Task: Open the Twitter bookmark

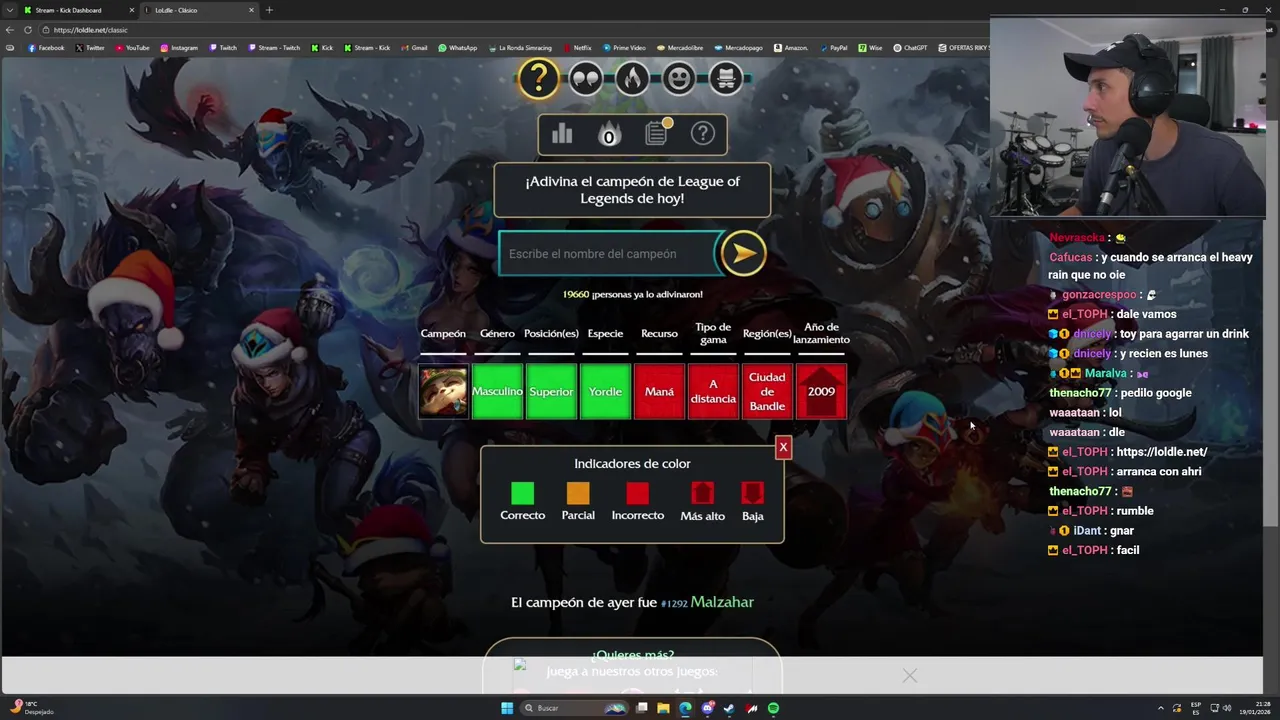Action: click(x=90, y=48)
